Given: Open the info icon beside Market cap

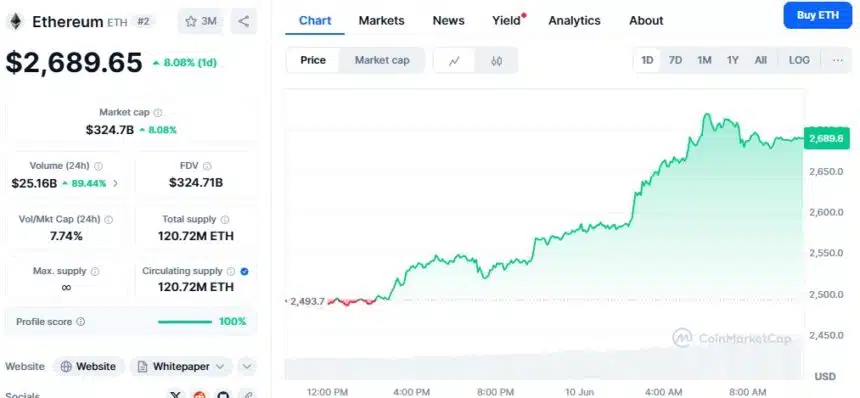Looking at the screenshot, I should coord(158,112).
